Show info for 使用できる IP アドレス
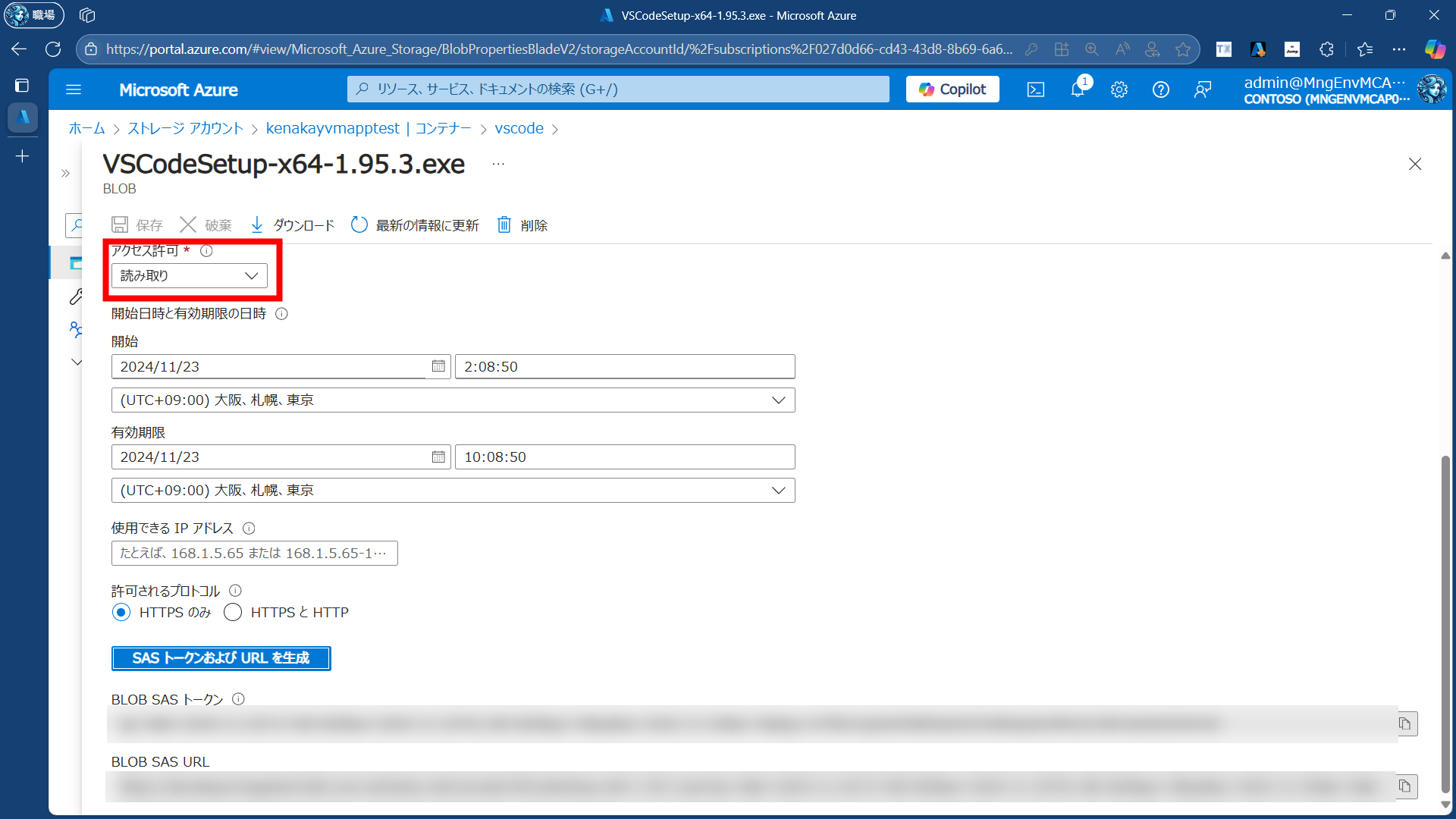The width and height of the screenshot is (1456, 819). click(249, 529)
